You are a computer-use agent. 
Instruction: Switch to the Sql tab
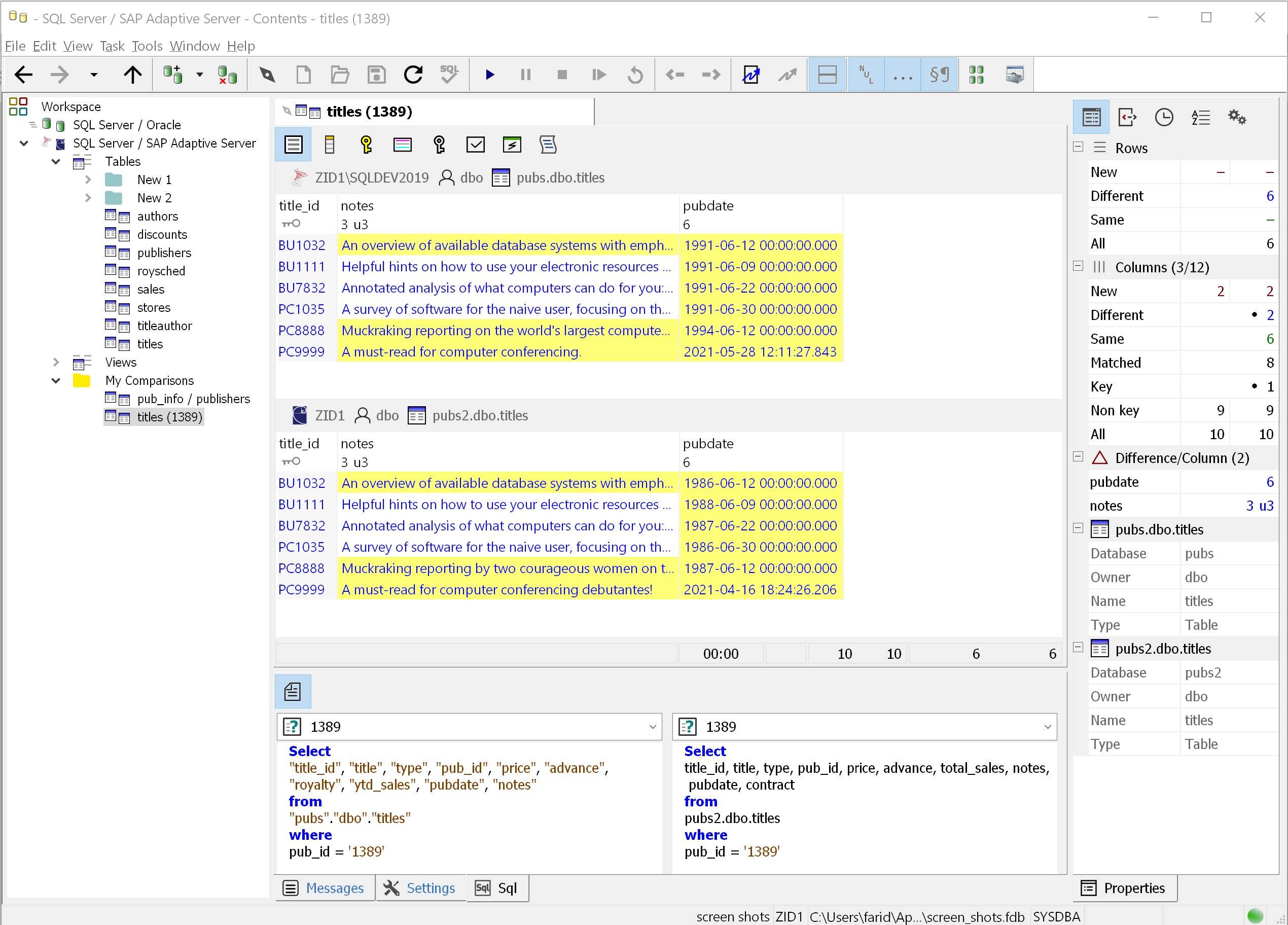coord(497,887)
